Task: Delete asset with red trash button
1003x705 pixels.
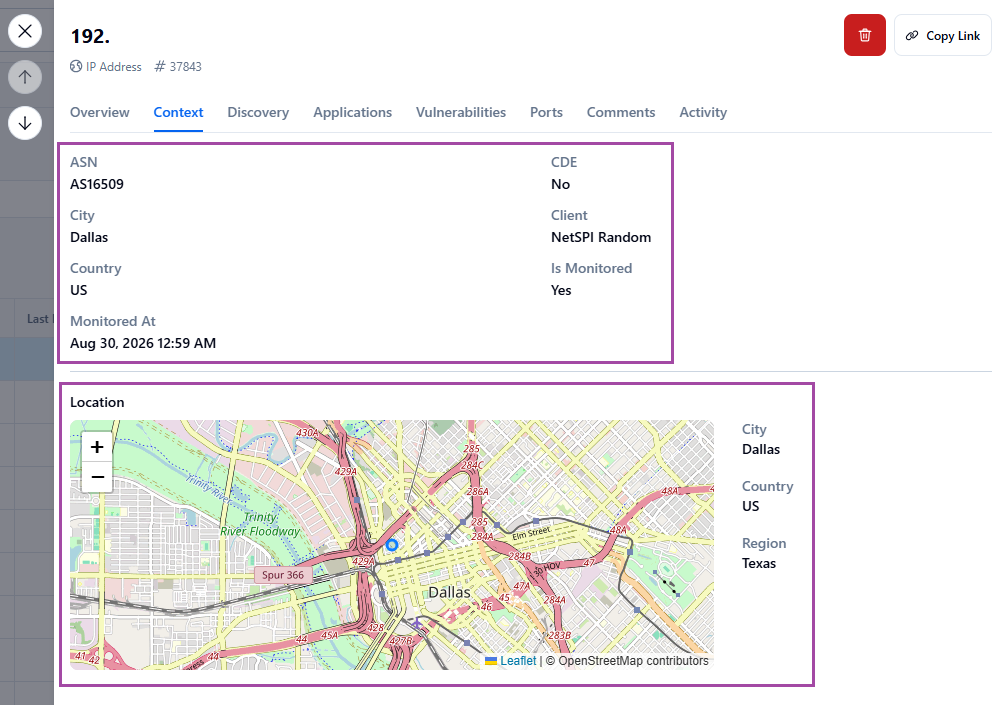Action: pos(864,35)
